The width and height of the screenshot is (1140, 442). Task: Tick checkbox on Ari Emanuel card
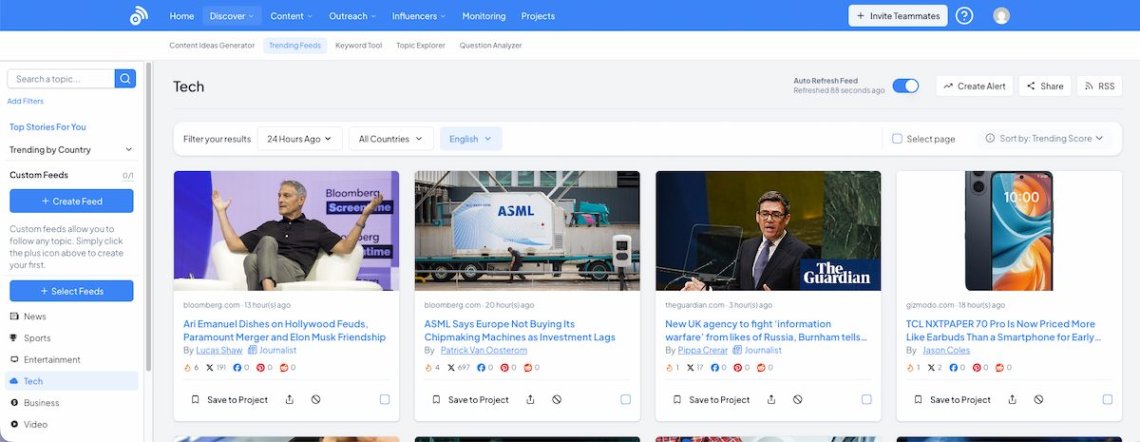(385, 399)
